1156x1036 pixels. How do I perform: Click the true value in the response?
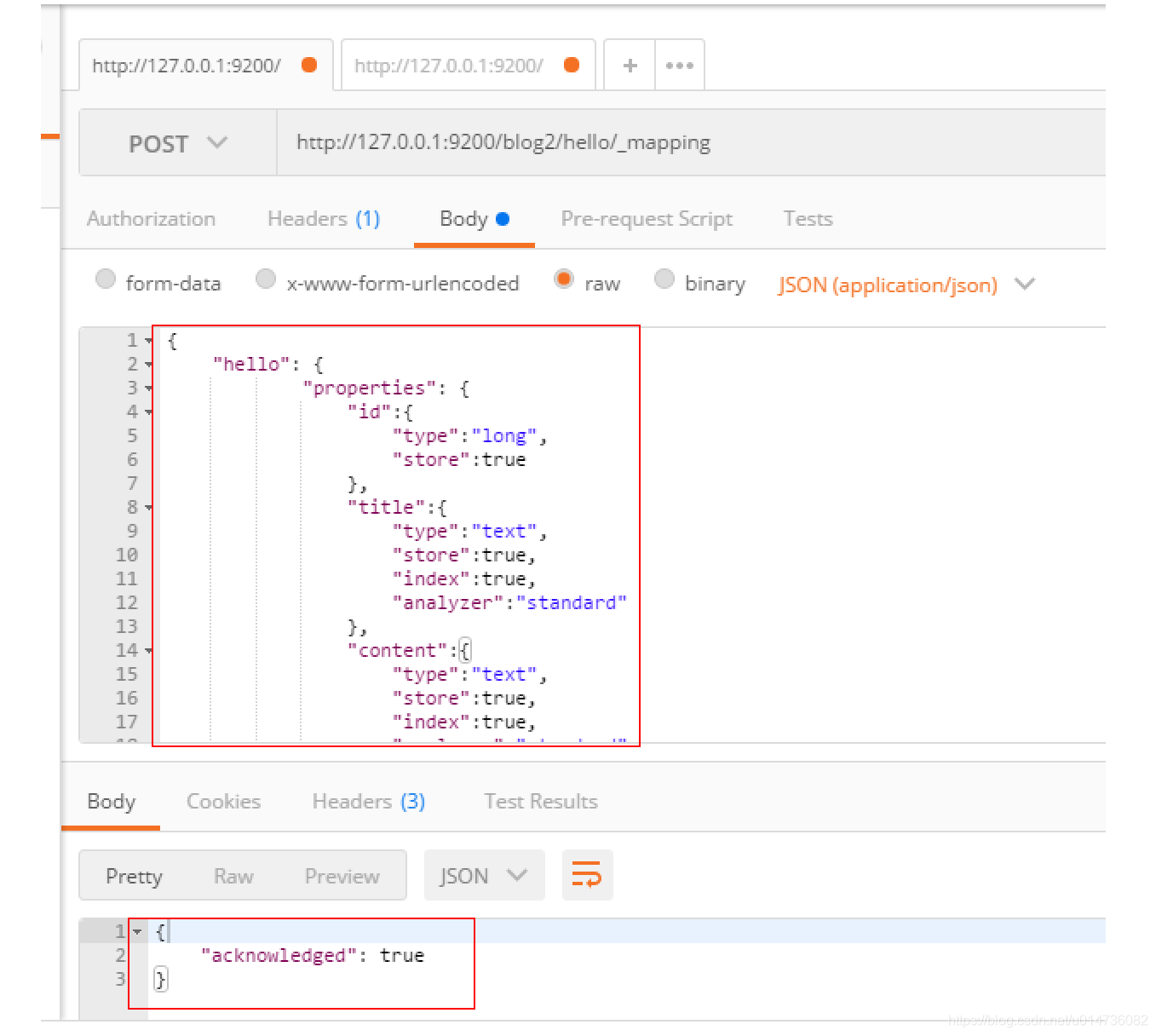click(x=401, y=956)
